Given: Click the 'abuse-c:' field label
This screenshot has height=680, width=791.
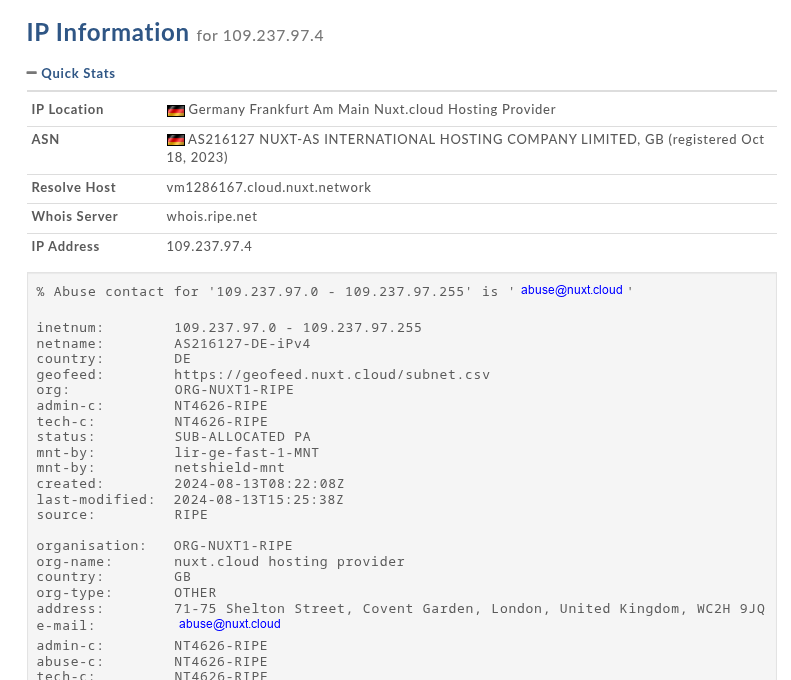Looking at the screenshot, I should tap(70, 662).
